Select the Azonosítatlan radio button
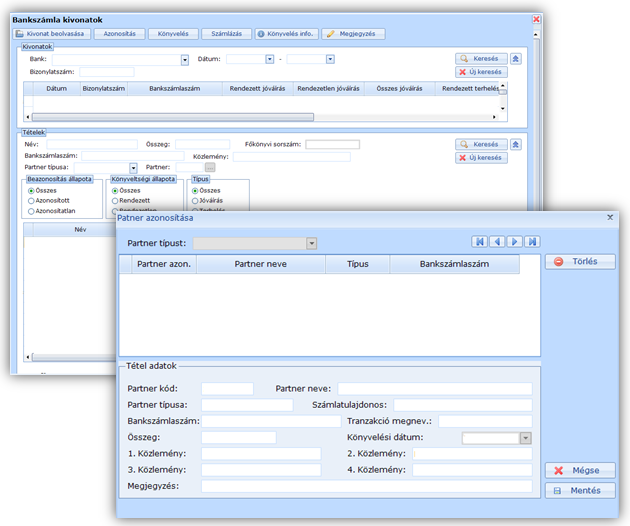630x526 pixels. click(x=31, y=211)
